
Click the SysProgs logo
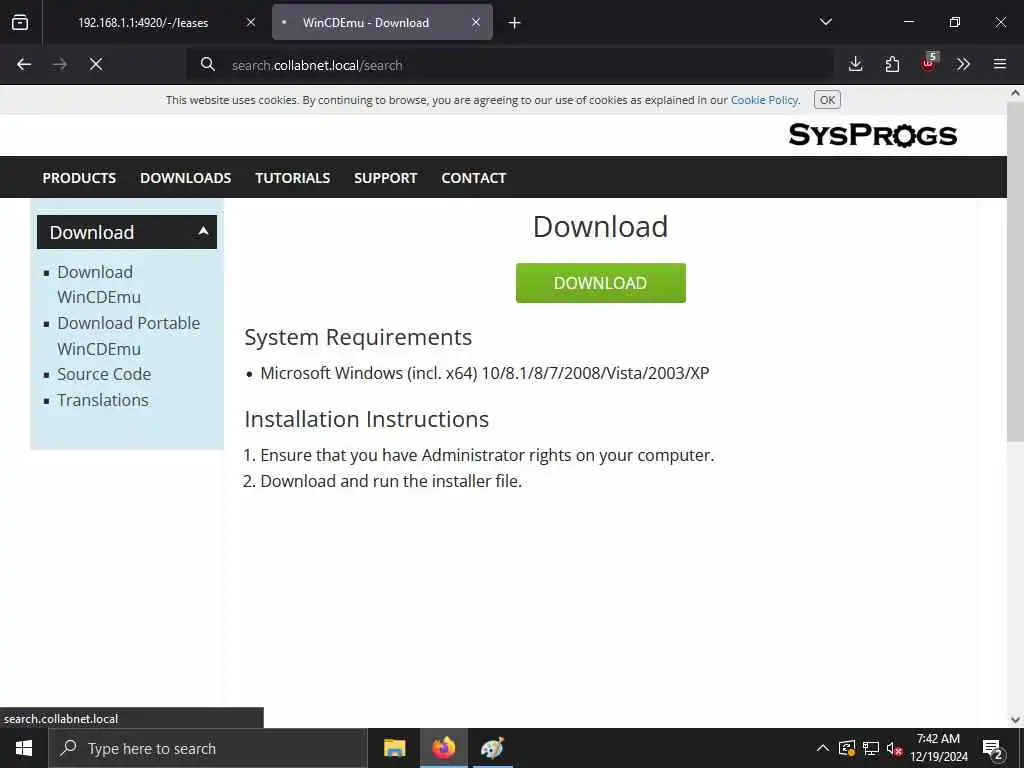pyautogui.click(x=872, y=135)
